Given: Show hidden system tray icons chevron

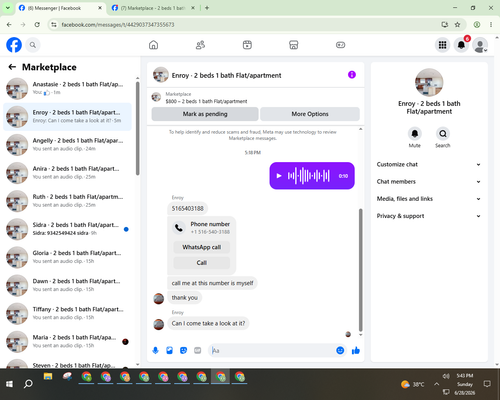Looking at the screenshot, I should 436,384.
